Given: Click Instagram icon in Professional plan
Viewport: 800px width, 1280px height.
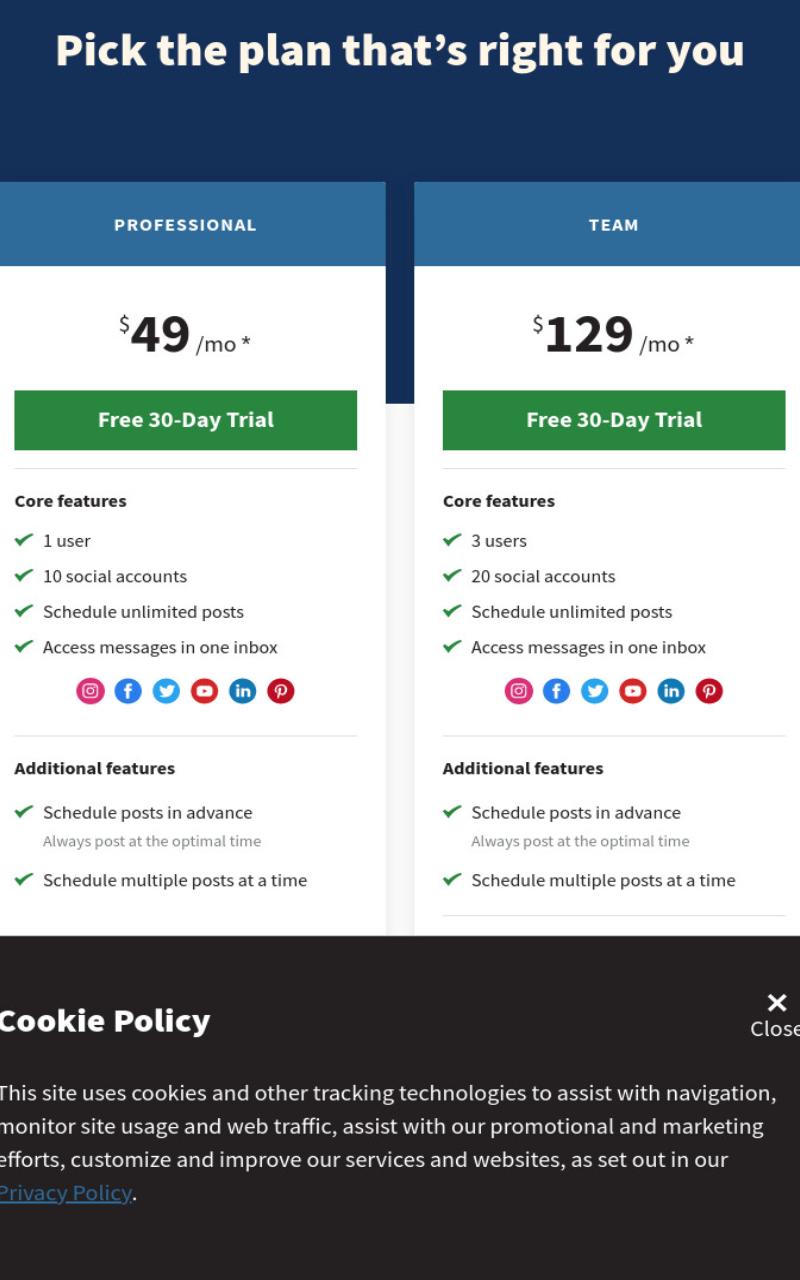Looking at the screenshot, I should (90, 691).
